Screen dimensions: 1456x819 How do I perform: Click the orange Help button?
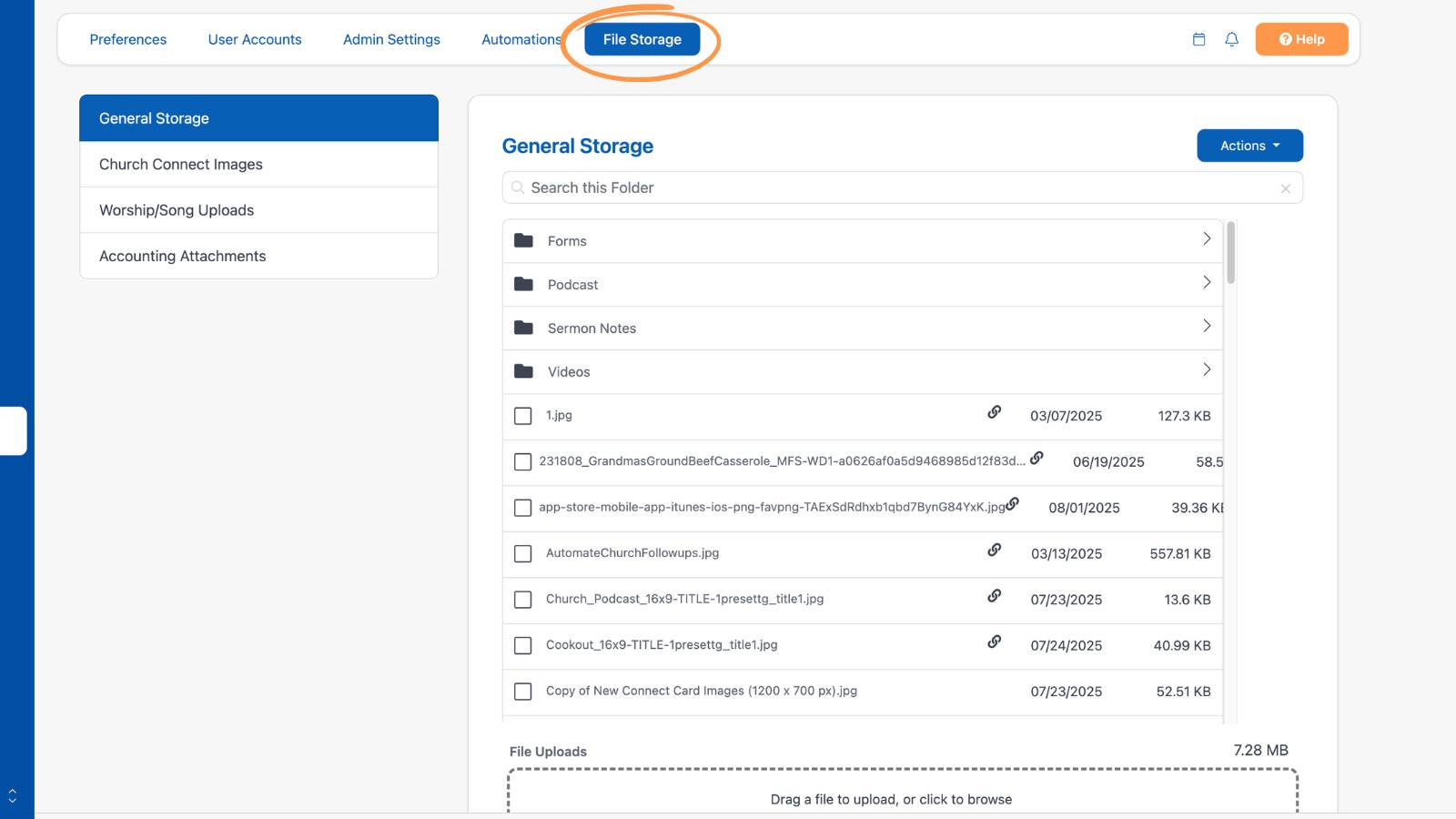point(1301,39)
